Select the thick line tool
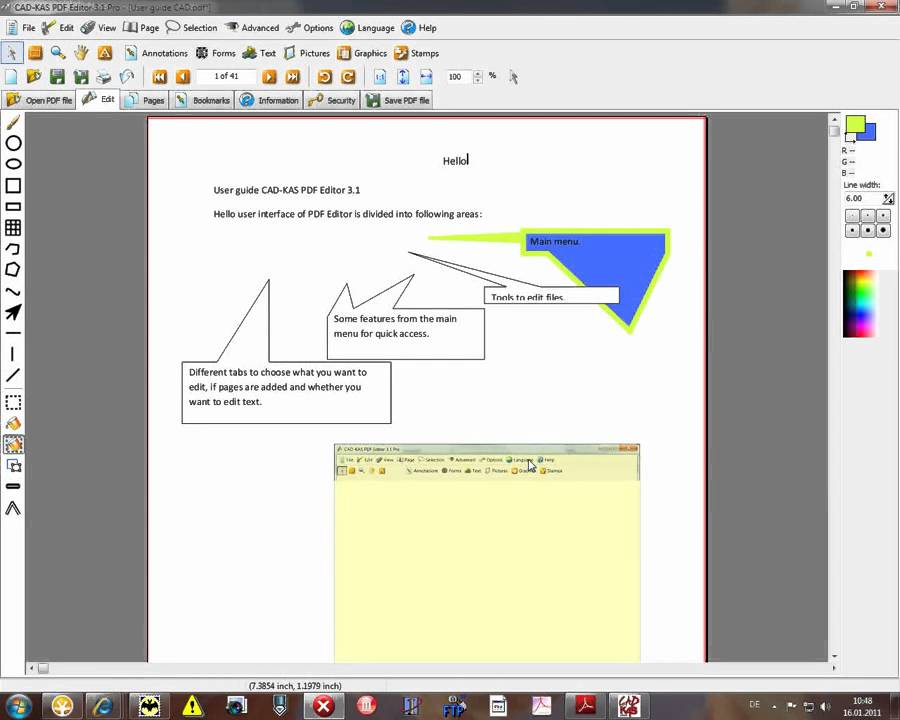 [13, 486]
